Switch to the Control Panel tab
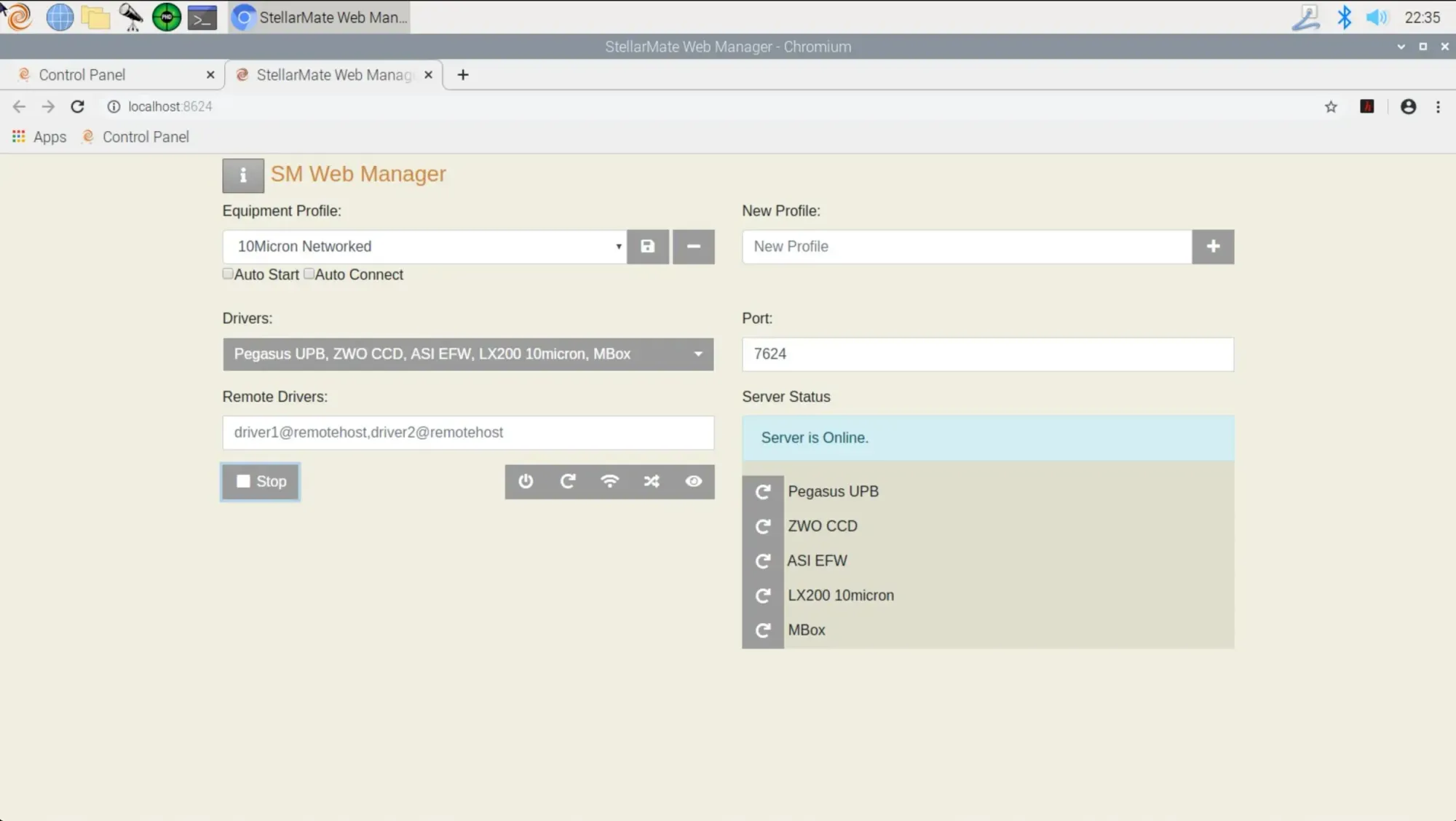Screen dimensions: 1456x821 coord(82,75)
